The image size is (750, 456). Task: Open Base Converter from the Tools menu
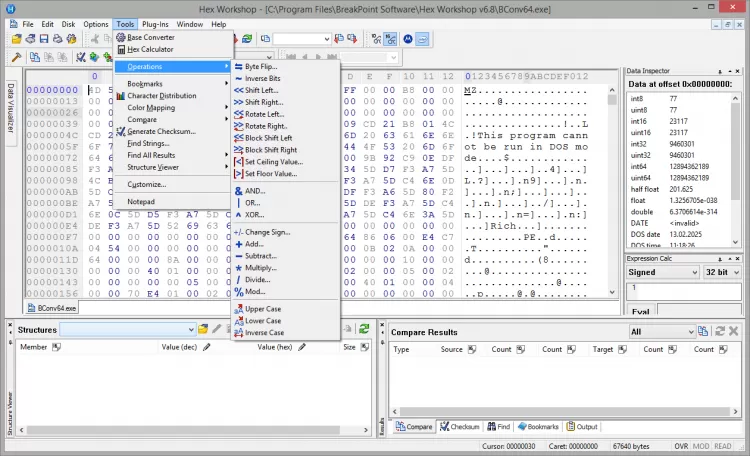click(x=150, y=37)
